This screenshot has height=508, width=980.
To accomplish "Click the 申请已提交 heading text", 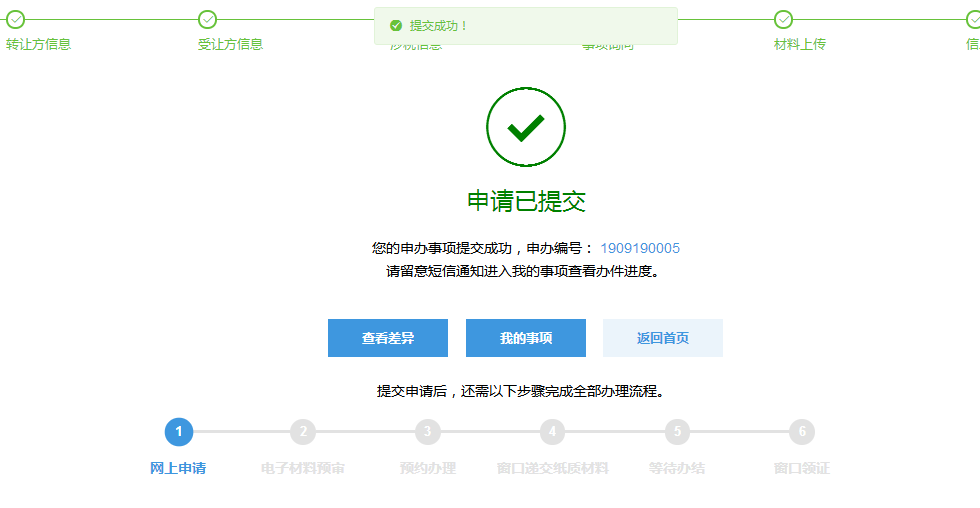I will coord(526,201).
